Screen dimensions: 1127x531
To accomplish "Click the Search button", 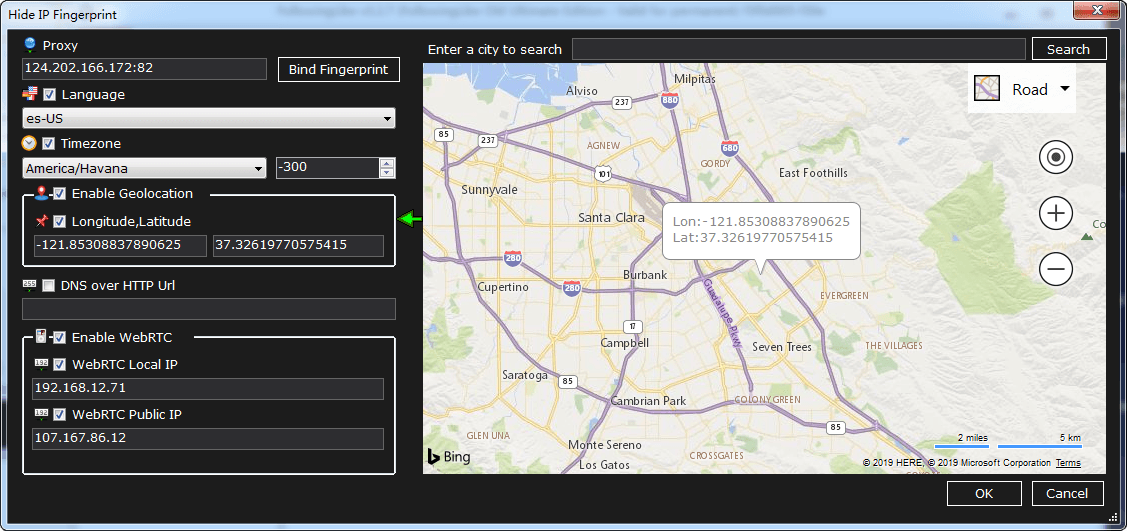I will (x=1068, y=49).
